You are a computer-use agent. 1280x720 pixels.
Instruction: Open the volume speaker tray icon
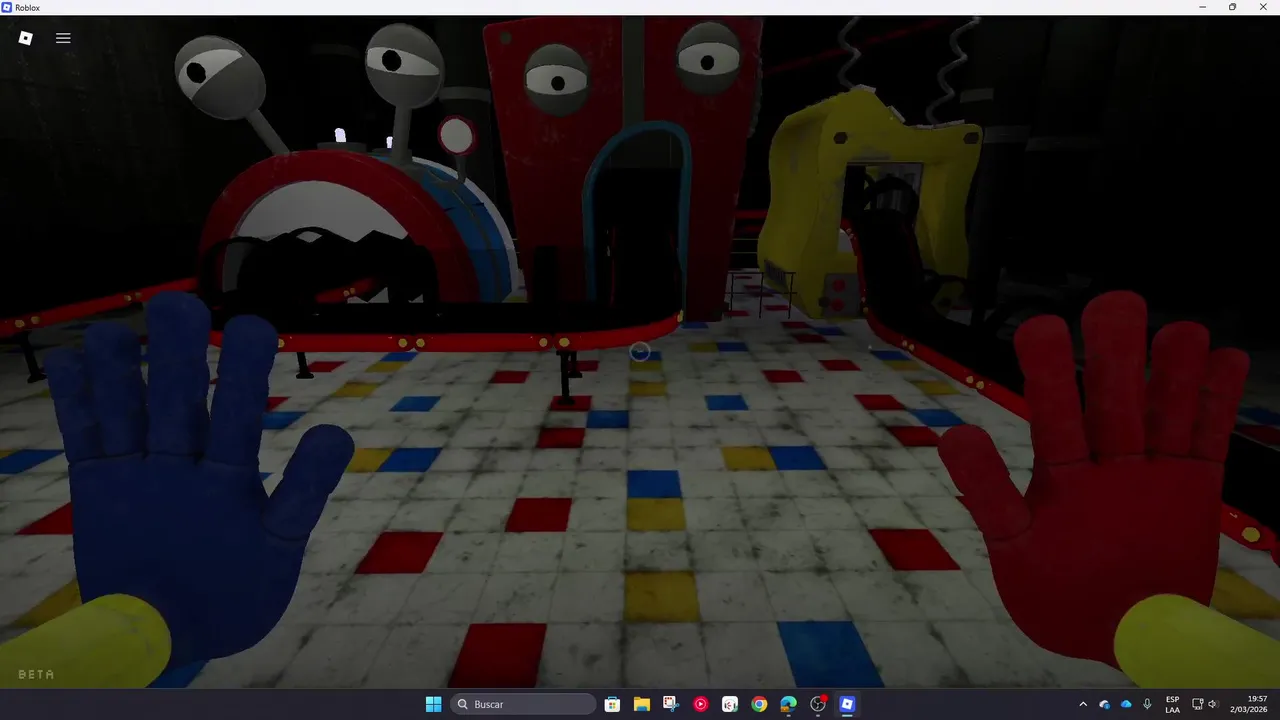coord(1214,704)
